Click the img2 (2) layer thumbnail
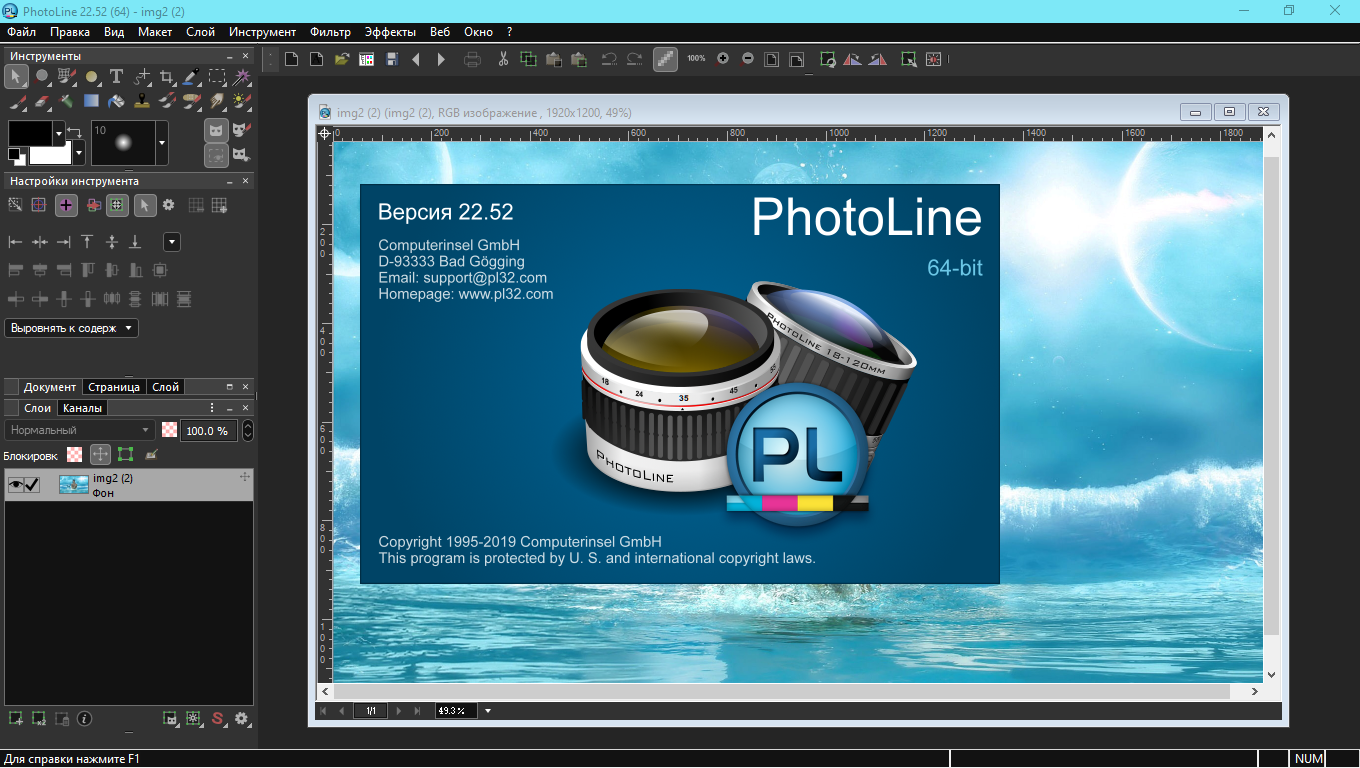The image size is (1360, 768). point(73,485)
